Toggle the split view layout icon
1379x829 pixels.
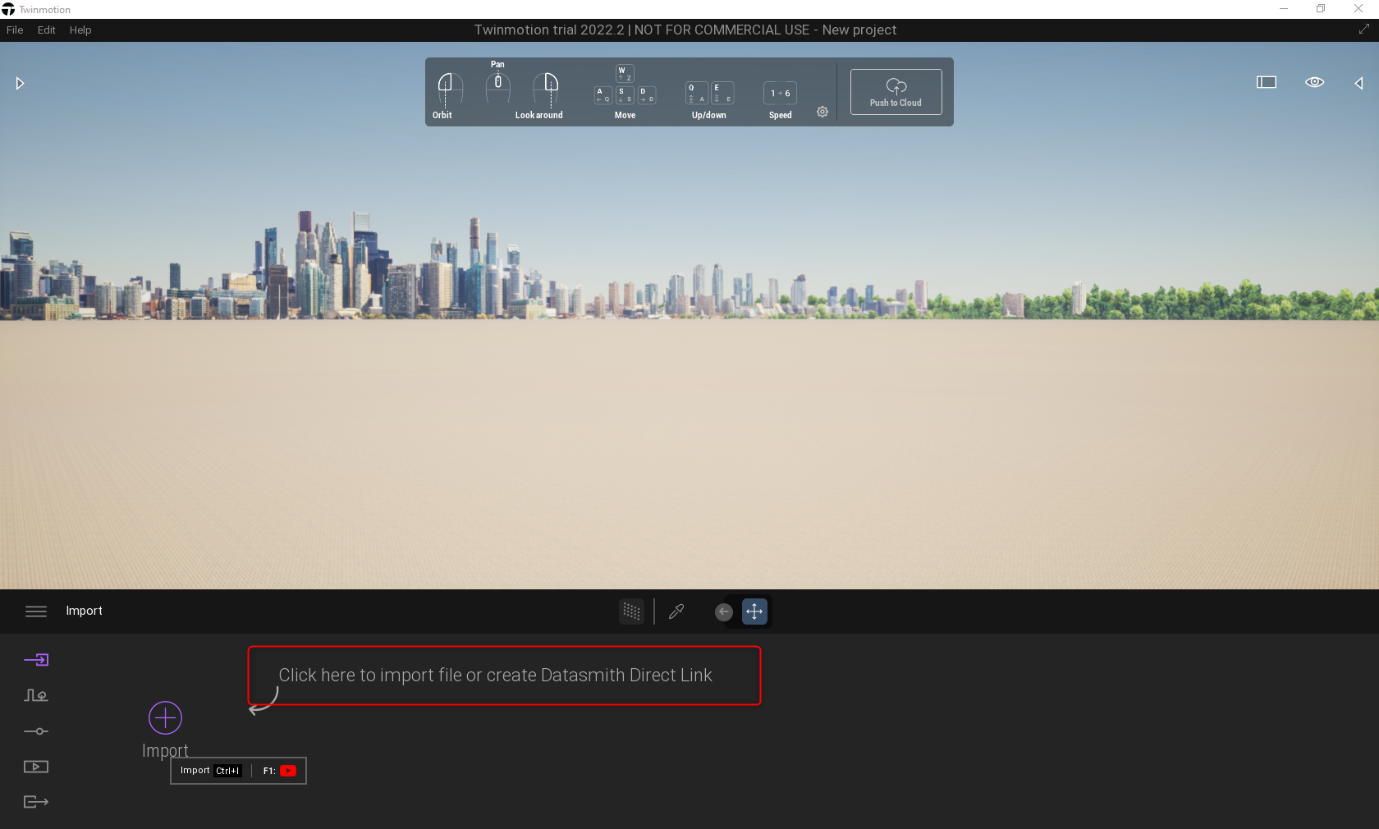tap(1266, 83)
